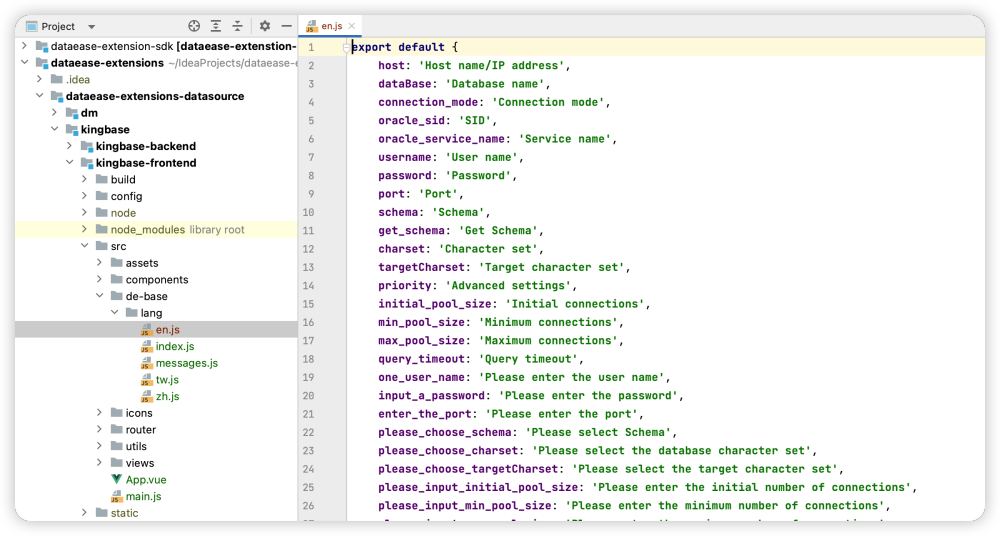Collapse the de-base folder
Screen dimensions: 1000x536
pos(99,296)
